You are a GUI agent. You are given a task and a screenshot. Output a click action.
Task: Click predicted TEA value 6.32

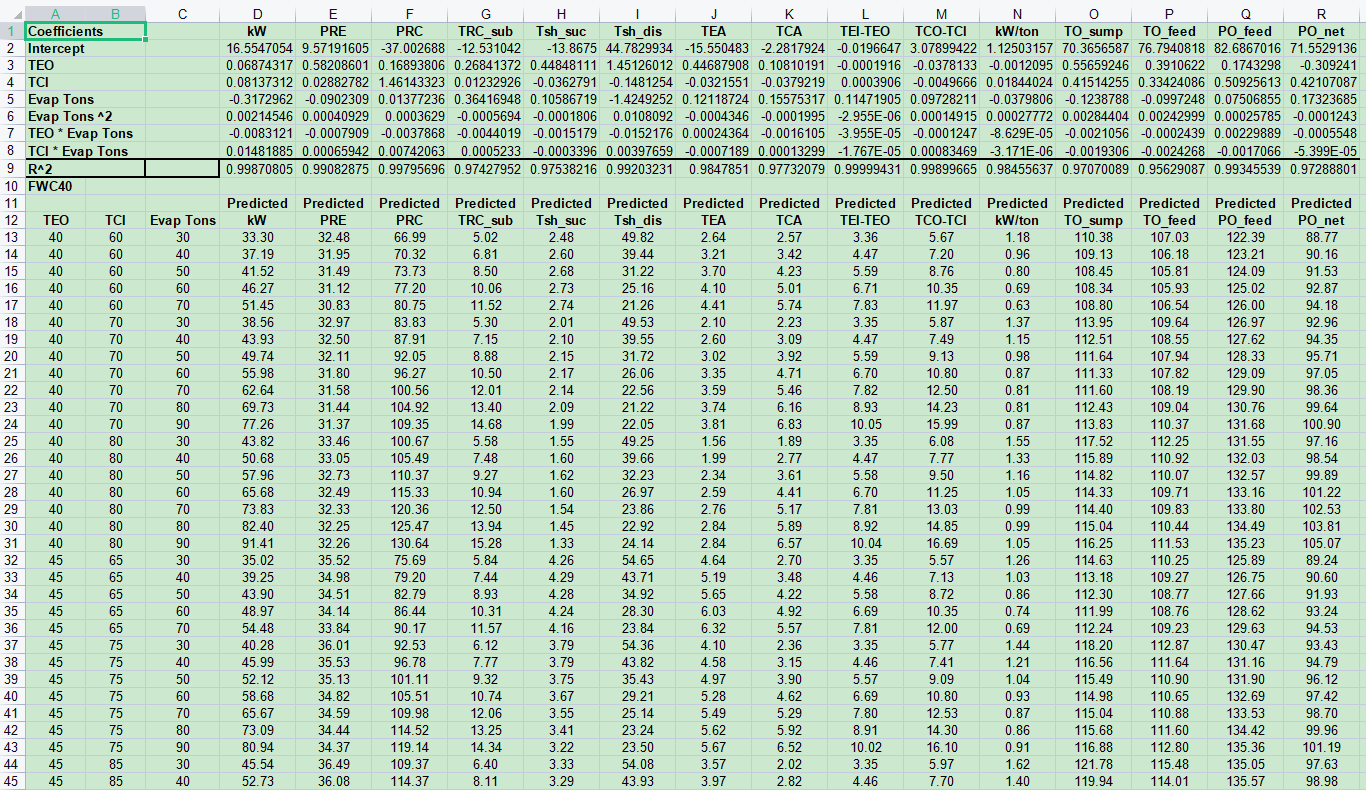(713, 628)
